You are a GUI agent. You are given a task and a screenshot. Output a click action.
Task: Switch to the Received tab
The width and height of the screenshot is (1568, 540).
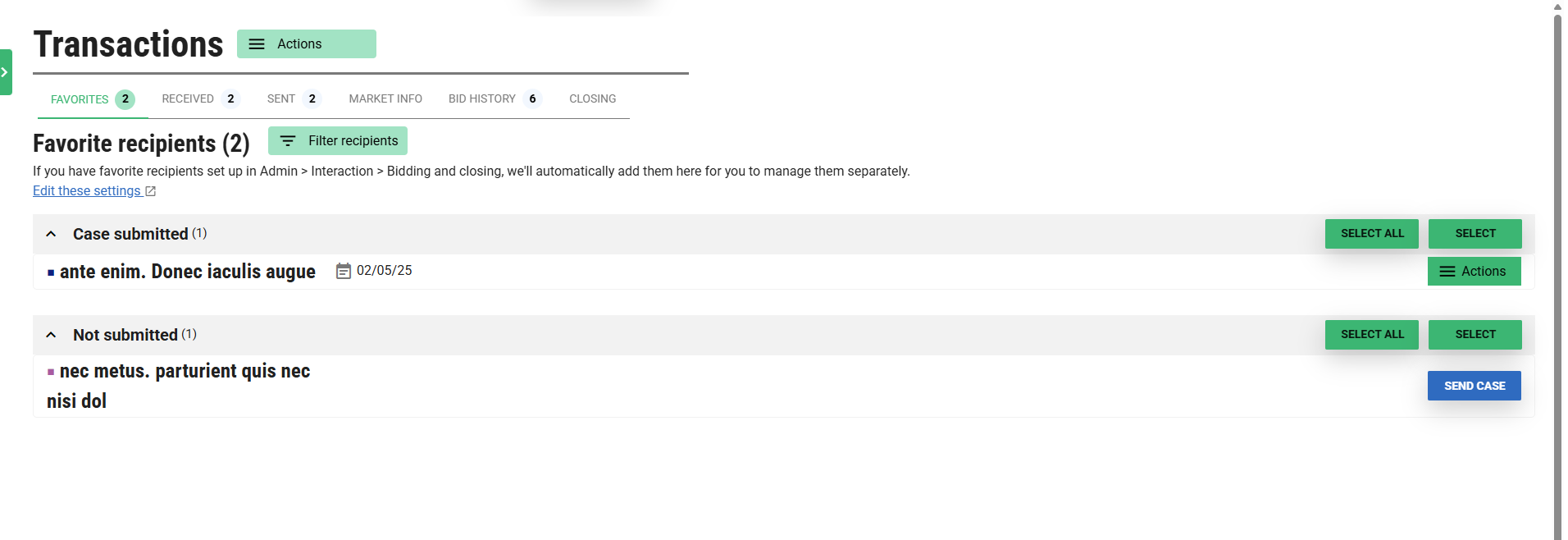tap(199, 99)
